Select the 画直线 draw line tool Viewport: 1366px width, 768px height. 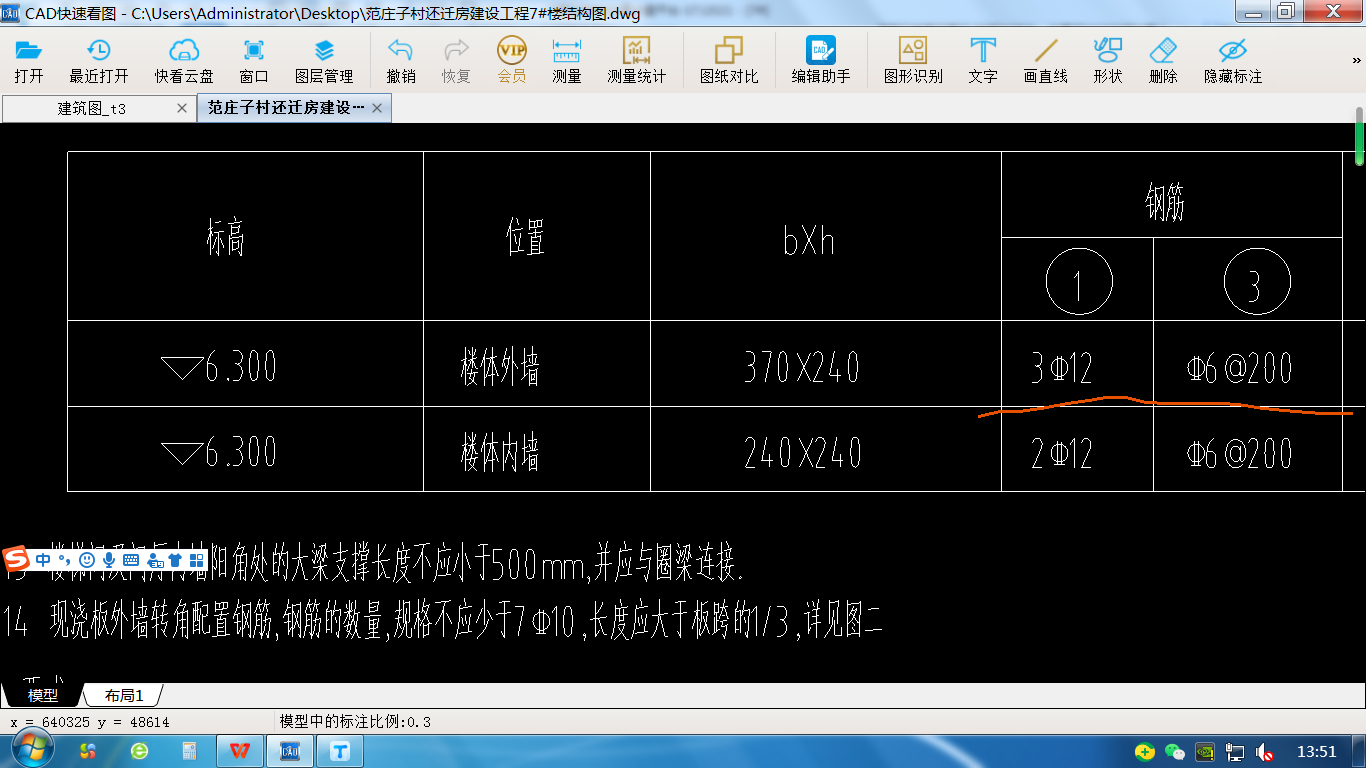[1046, 60]
